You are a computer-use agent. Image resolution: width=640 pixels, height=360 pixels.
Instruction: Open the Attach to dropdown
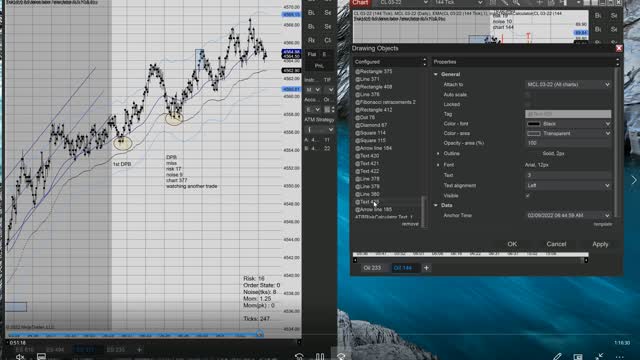tap(568, 84)
